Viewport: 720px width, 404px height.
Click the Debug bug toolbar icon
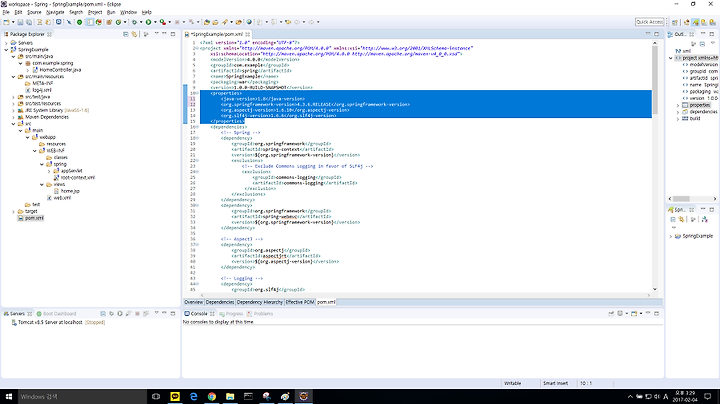pyautogui.click(x=135, y=22)
